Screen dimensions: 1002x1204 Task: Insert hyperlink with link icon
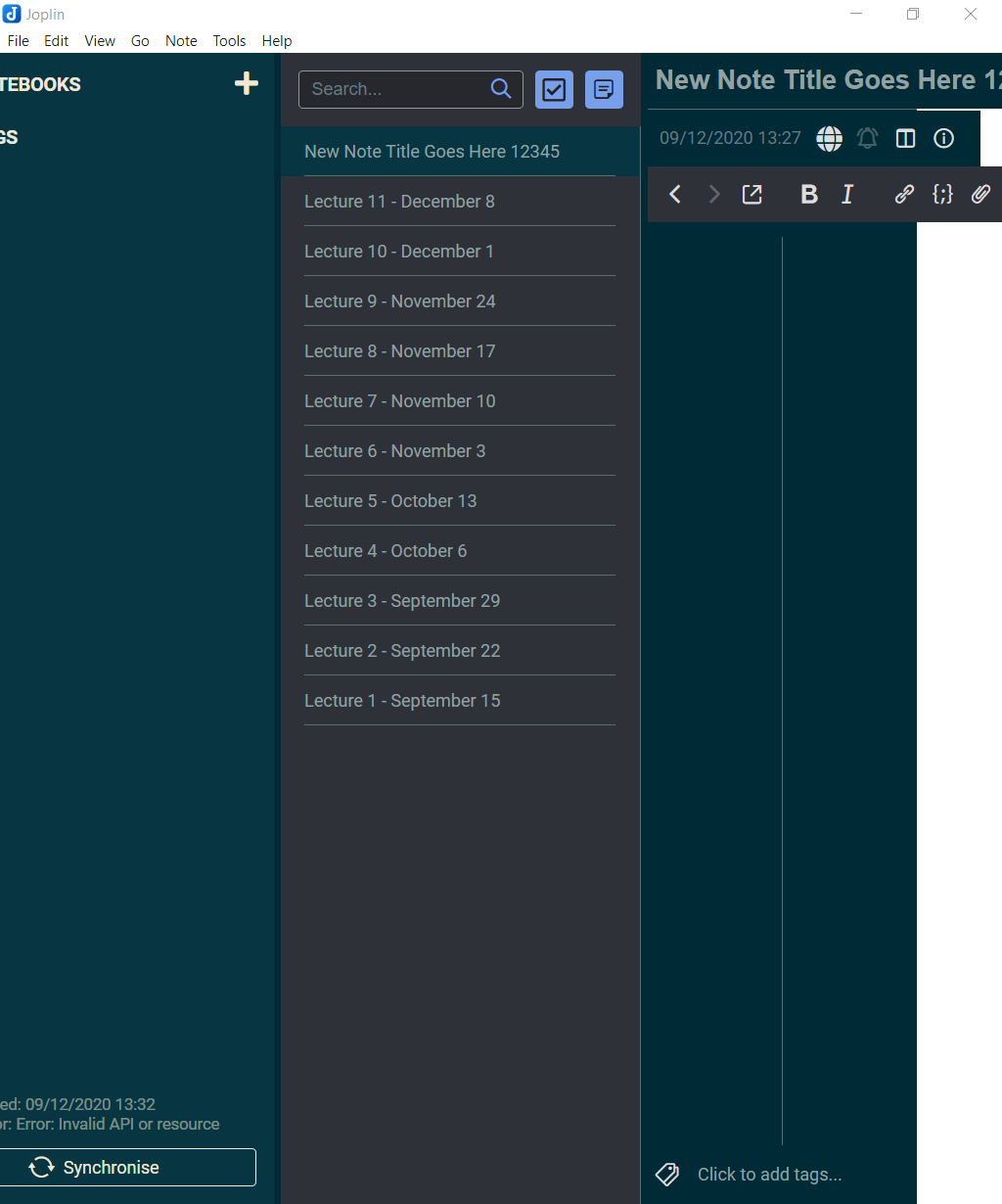(904, 194)
